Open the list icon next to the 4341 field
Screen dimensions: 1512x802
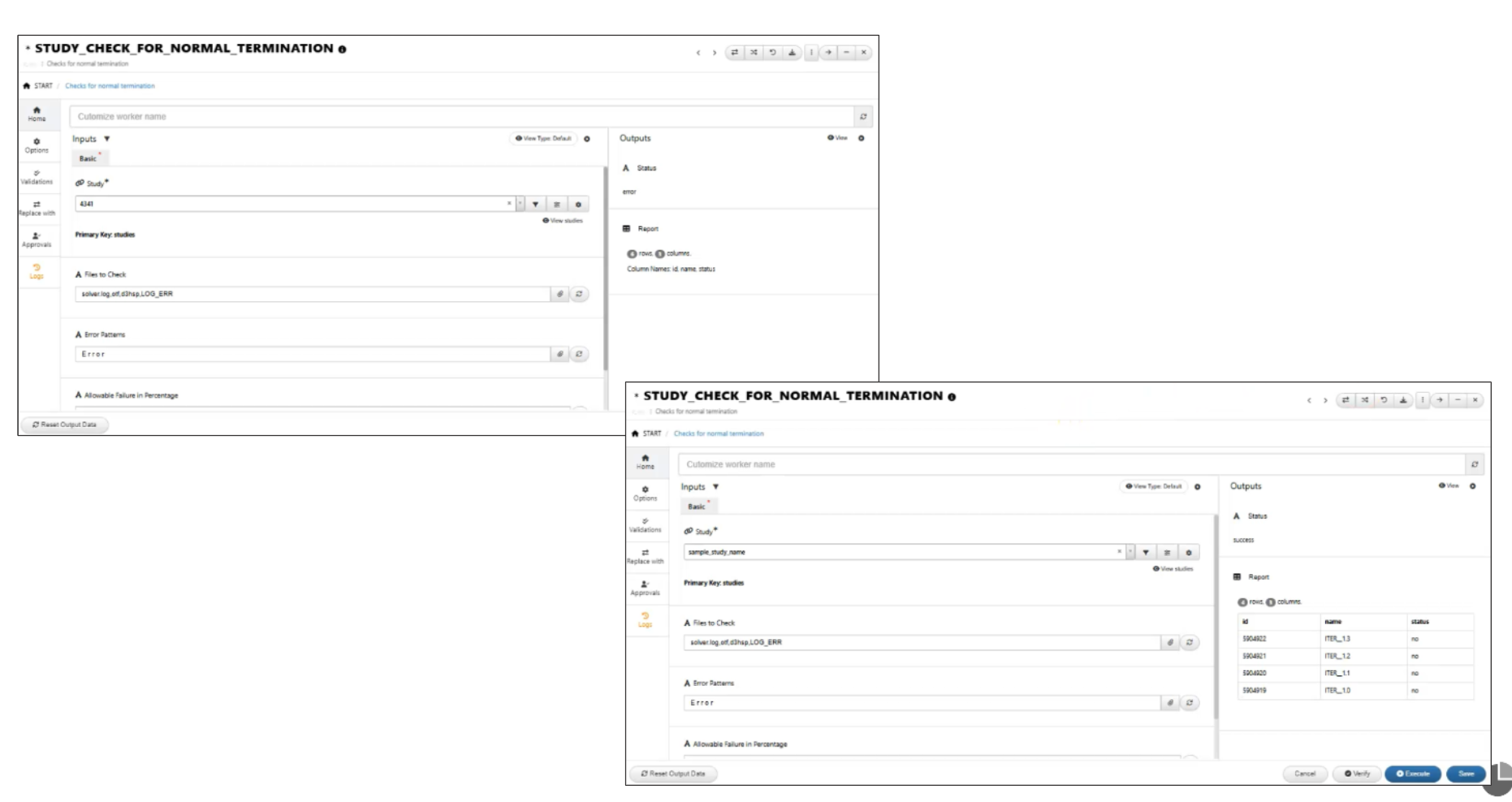pyautogui.click(x=556, y=205)
